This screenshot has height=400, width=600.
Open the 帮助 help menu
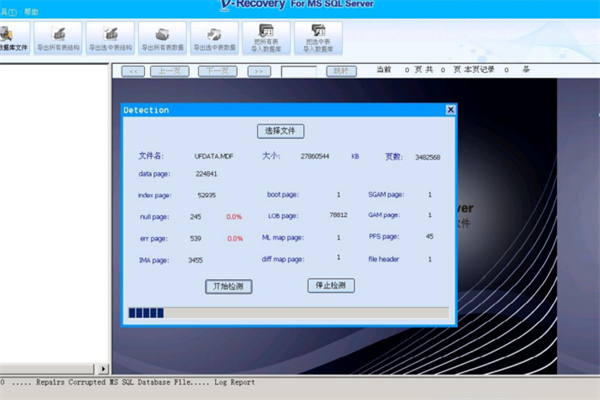pyautogui.click(x=31, y=12)
